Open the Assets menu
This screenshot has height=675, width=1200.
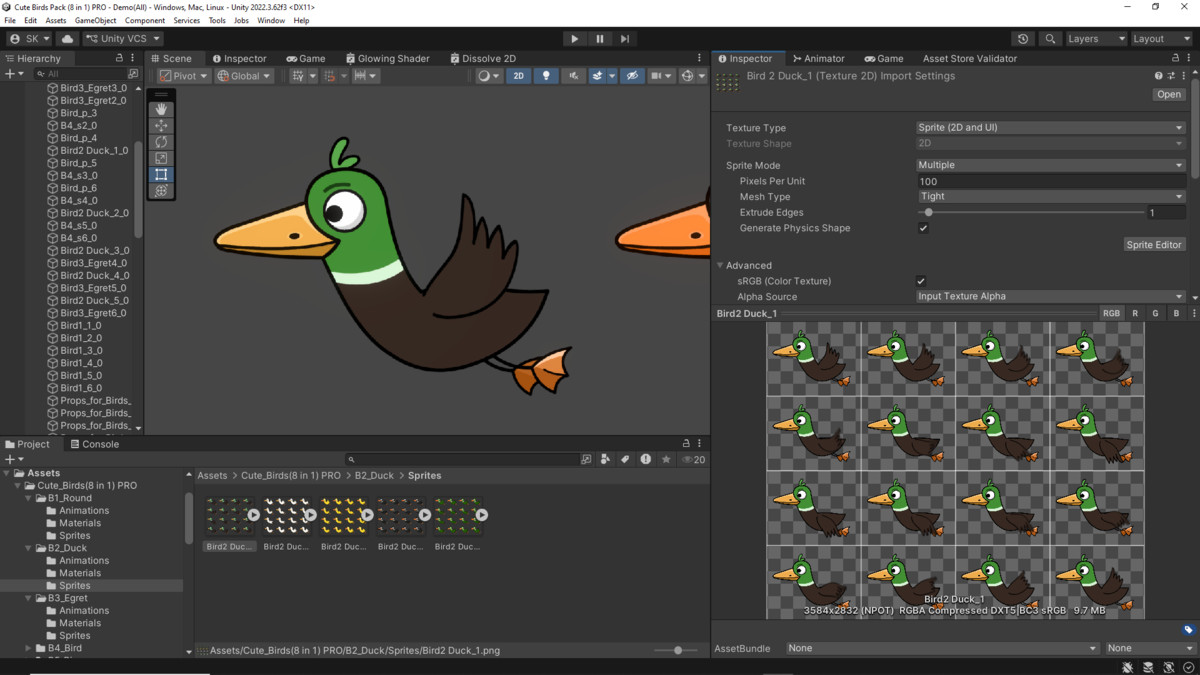[56, 20]
